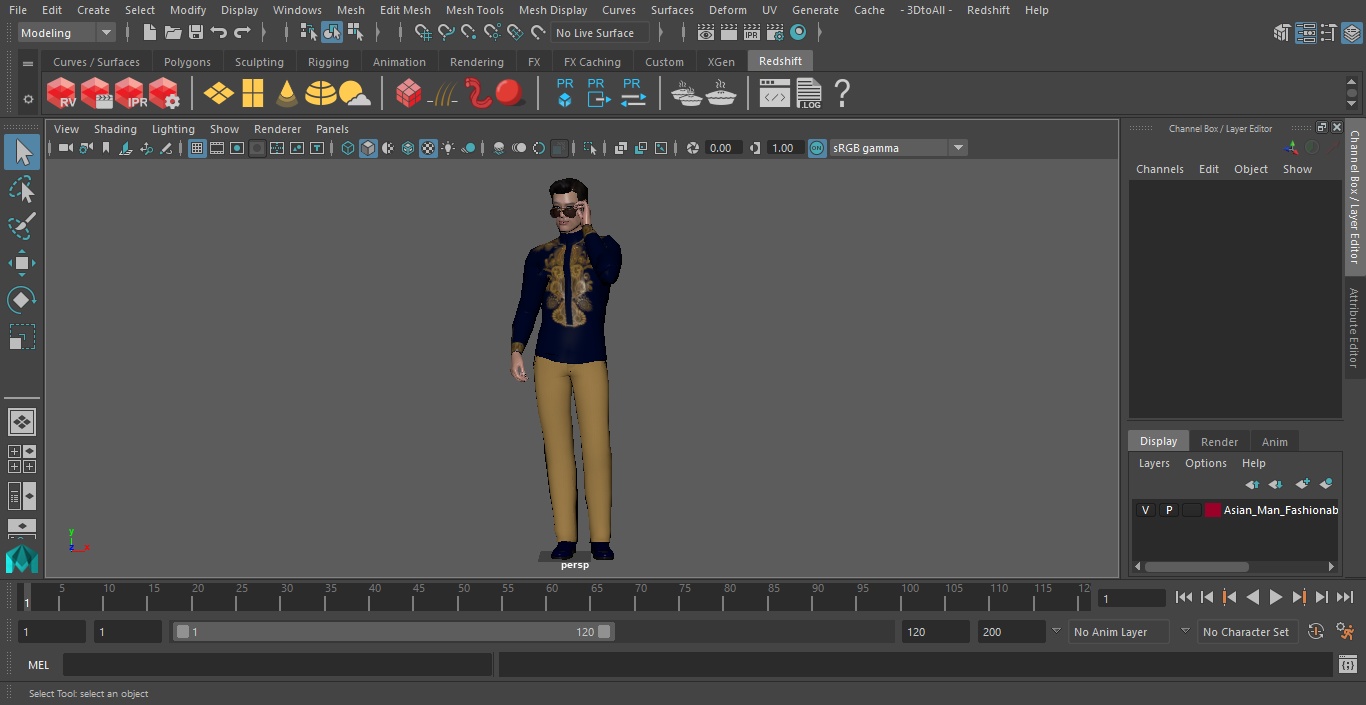
Task: Expand the No Live Surface field
Action: [x=600, y=33]
